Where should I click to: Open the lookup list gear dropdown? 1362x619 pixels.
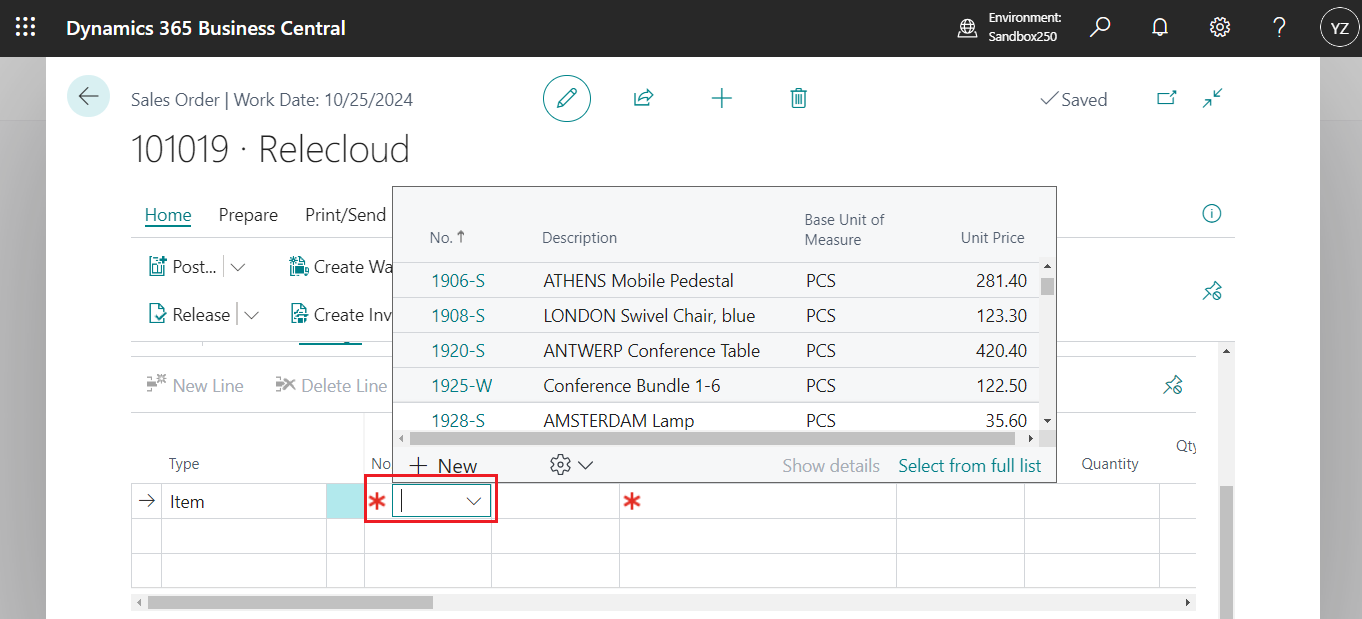tap(570, 464)
